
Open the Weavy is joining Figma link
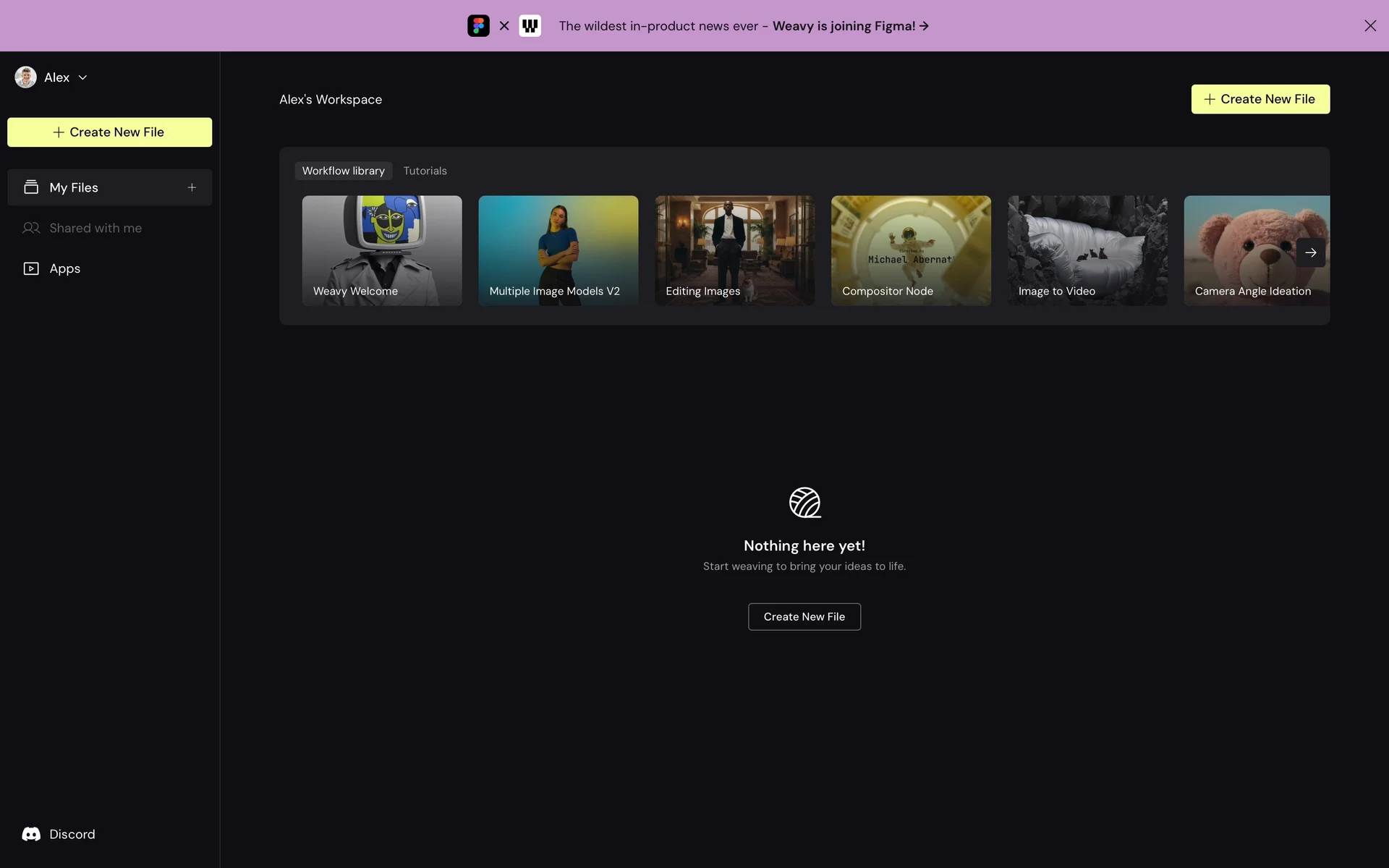(850, 26)
